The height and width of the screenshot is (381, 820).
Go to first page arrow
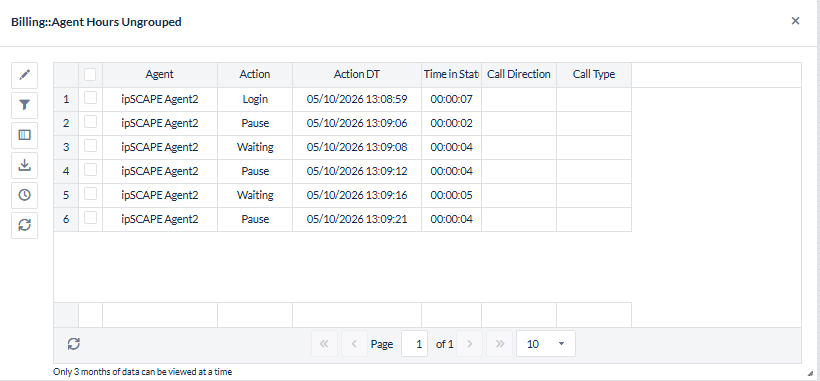[324, 344]
